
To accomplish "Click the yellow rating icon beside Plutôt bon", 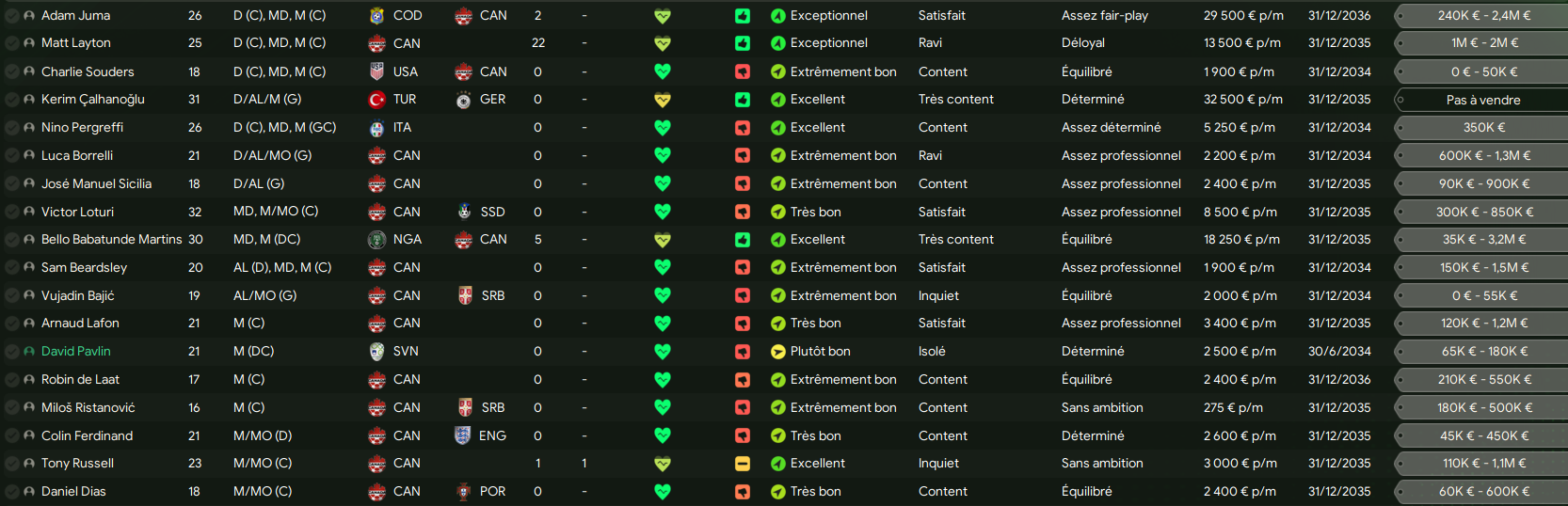I will point(777,352).
